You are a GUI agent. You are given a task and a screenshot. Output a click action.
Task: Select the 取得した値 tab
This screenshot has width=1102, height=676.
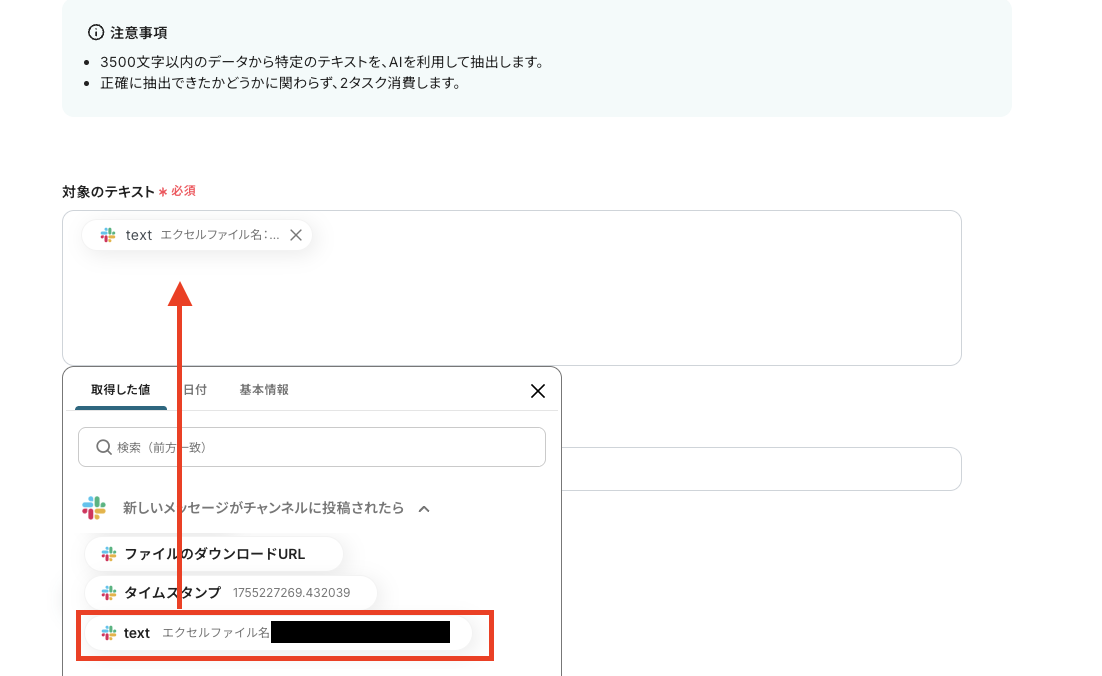coord(120,390)
